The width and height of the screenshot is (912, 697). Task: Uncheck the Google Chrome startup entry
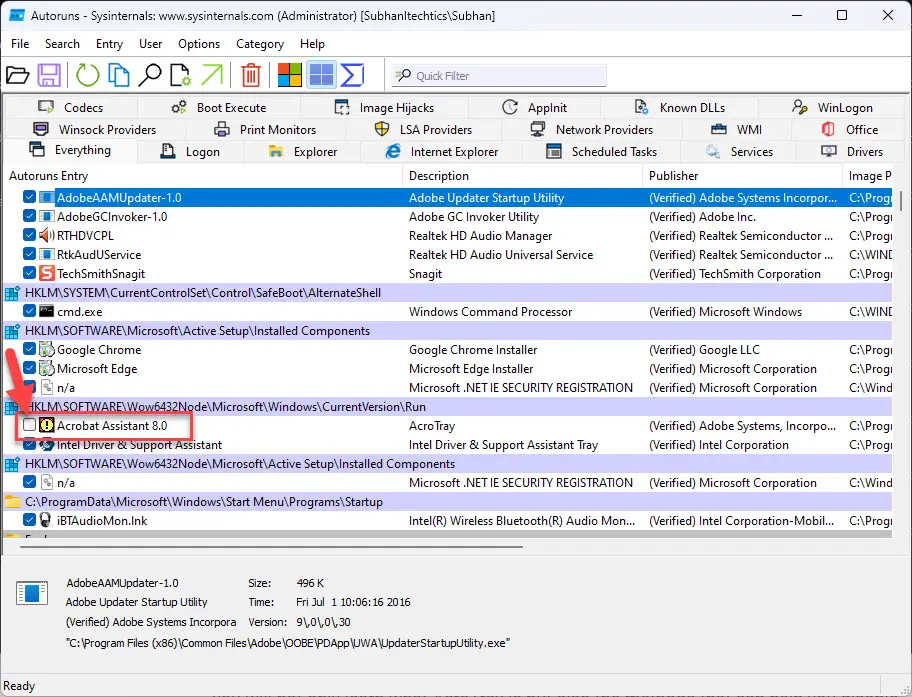point(27,350)
